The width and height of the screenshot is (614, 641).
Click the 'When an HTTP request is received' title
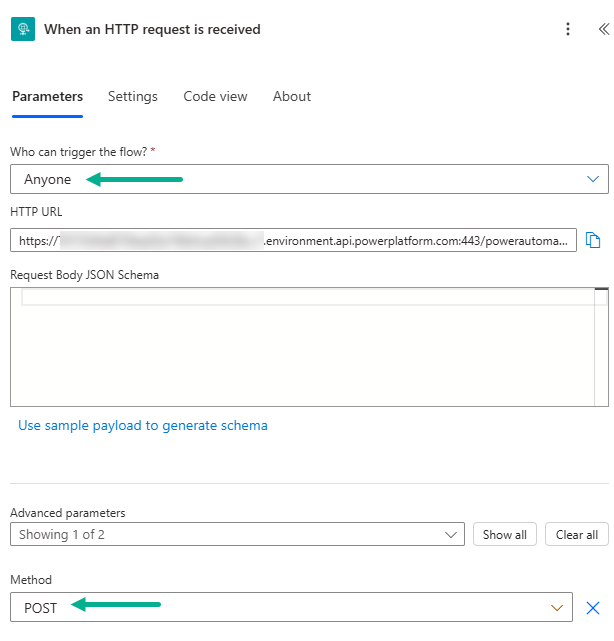[x=152, y=29]
